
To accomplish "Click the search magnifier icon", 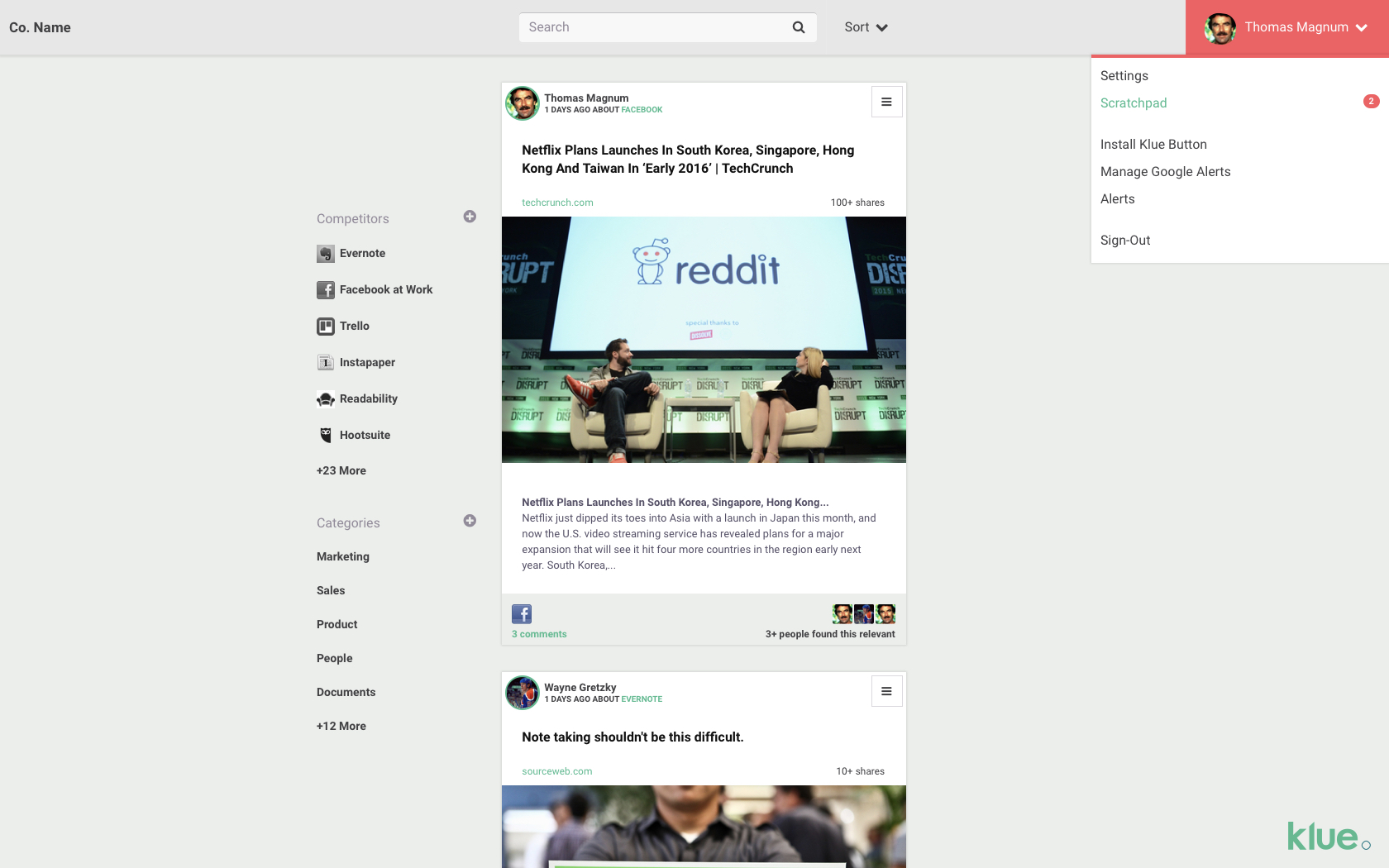I will tap(799, 27).
